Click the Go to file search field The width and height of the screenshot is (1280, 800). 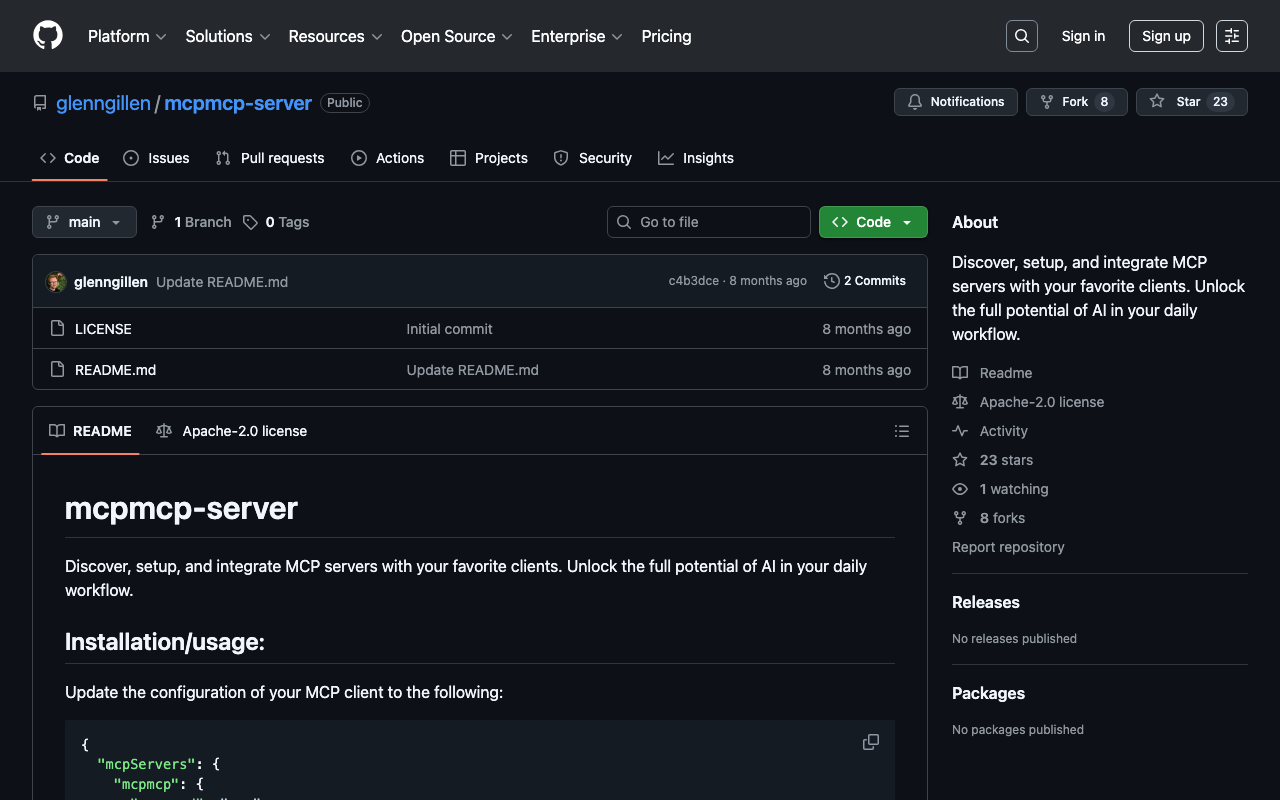[x=709, y=222]
